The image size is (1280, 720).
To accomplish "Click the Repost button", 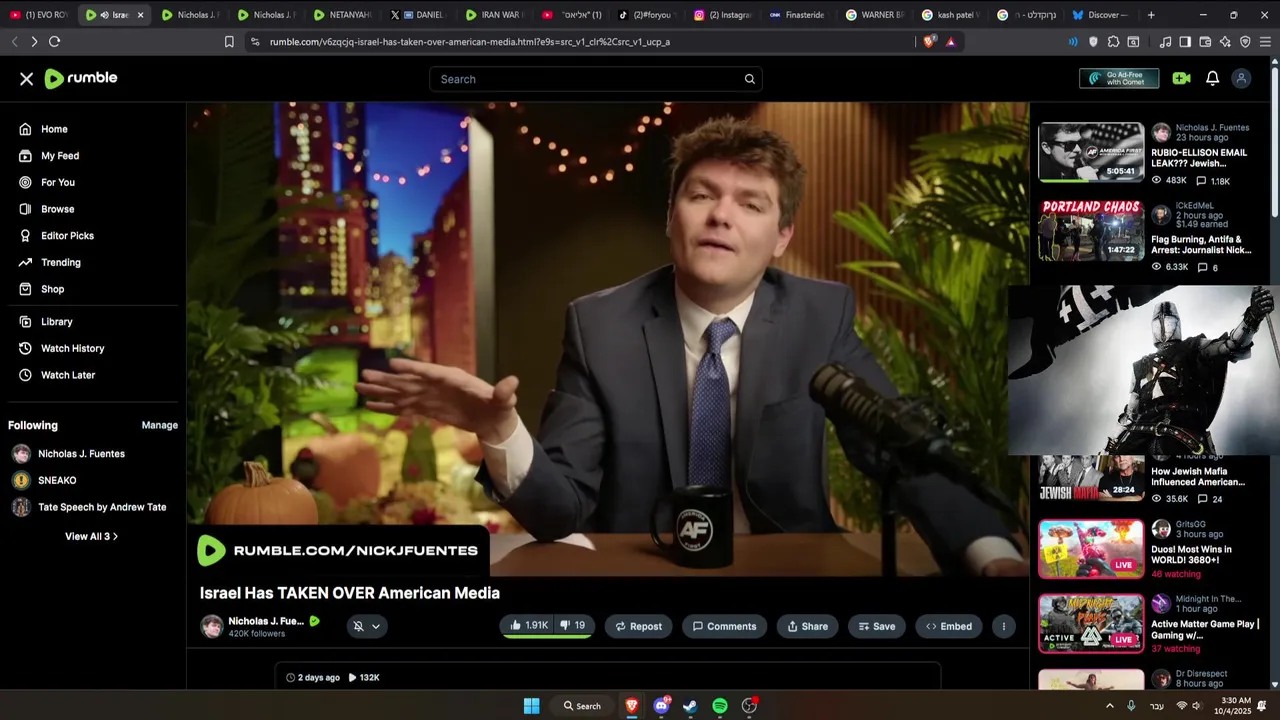I will [638, 626].
